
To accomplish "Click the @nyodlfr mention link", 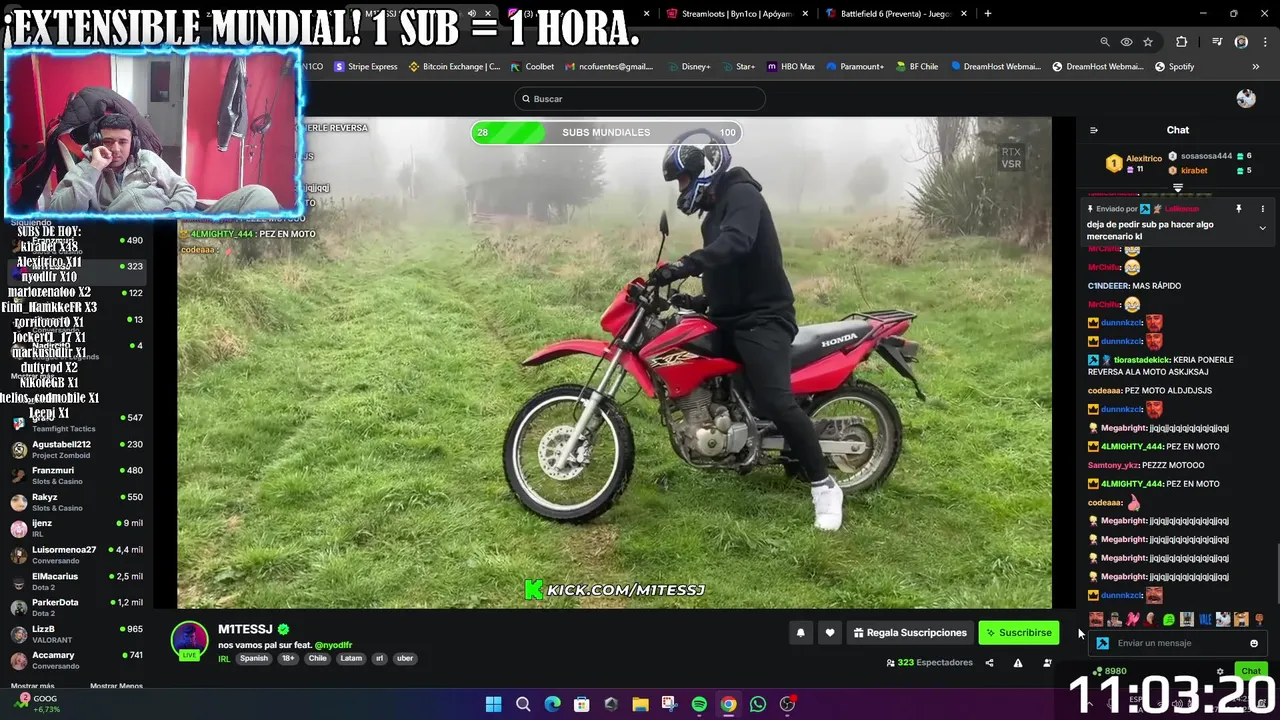I will (333, 645).
